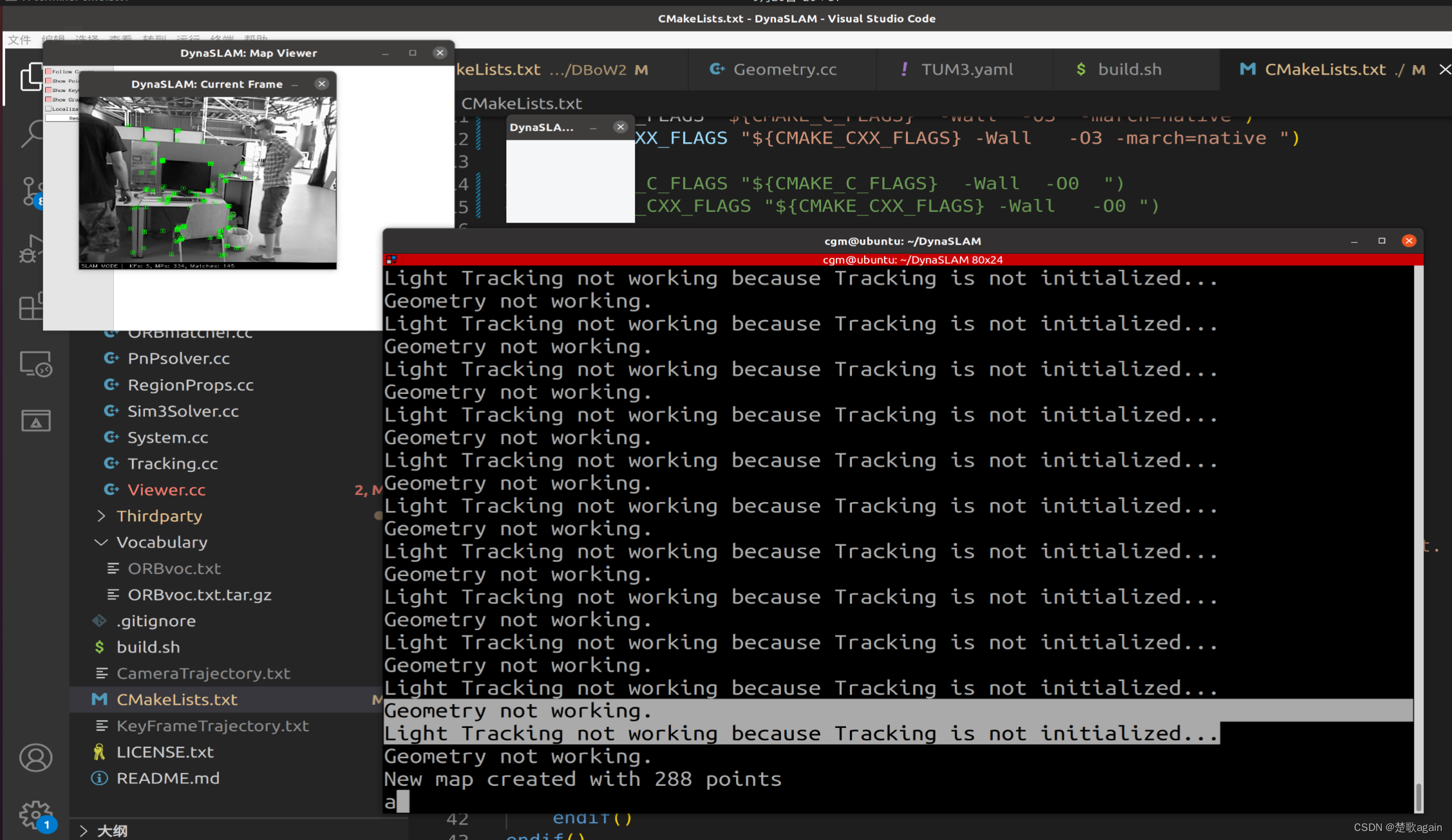Open Source Control showing 8 changes
Image resolution: width=1452 pixels, height=840 pixels.
pyautogui.click(x=33, y=191)
